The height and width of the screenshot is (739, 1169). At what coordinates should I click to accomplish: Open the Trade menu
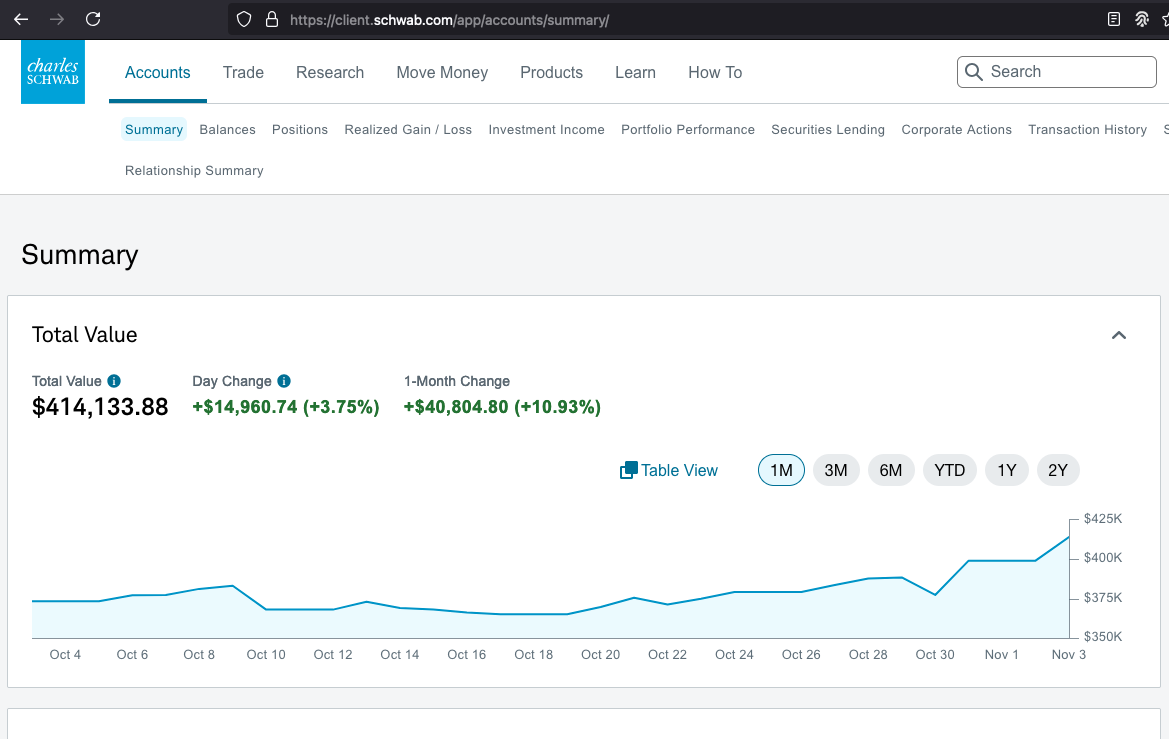243,72
